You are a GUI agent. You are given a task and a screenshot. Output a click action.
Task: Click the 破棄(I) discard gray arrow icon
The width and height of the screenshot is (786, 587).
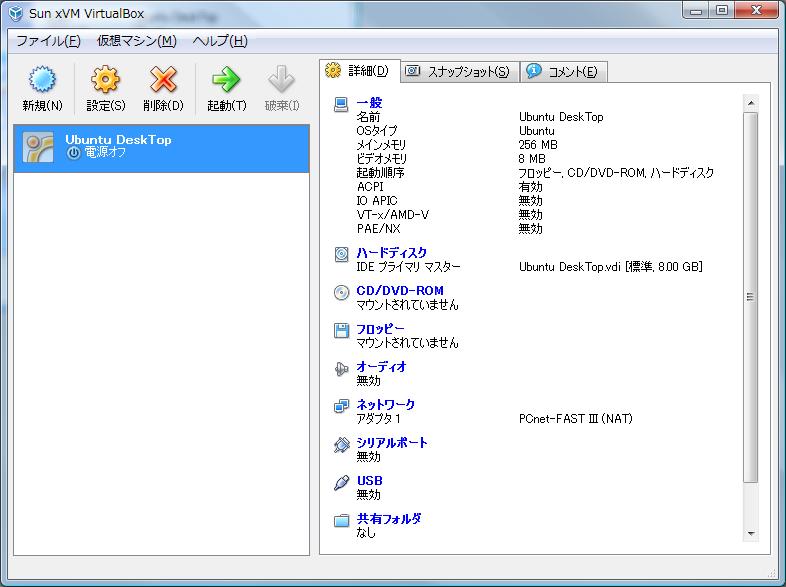click(x=281, y=79)
